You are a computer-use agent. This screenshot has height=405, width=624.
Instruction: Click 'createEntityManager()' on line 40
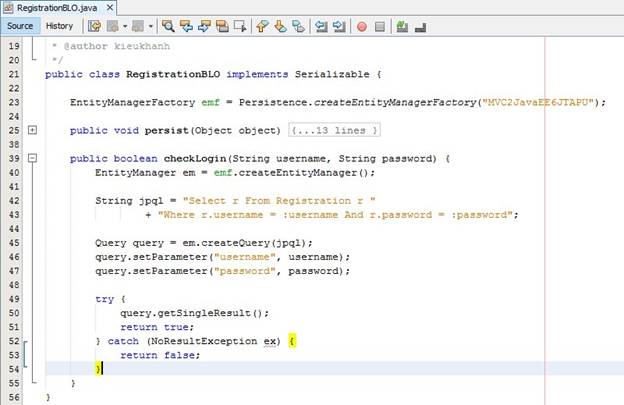[x=306, y=173]
